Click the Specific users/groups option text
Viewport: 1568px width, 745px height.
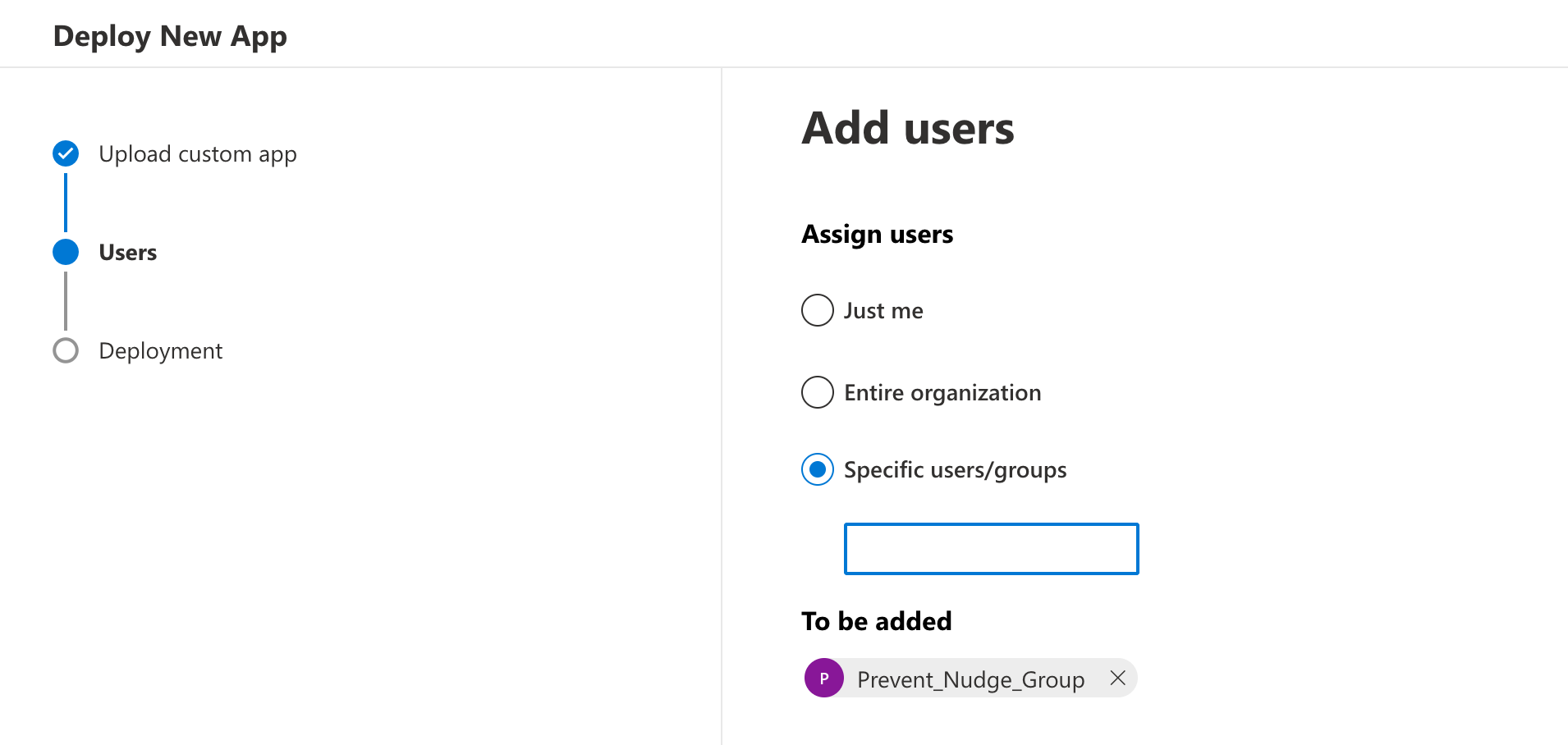pyautogui.click(x=955, y=469)
